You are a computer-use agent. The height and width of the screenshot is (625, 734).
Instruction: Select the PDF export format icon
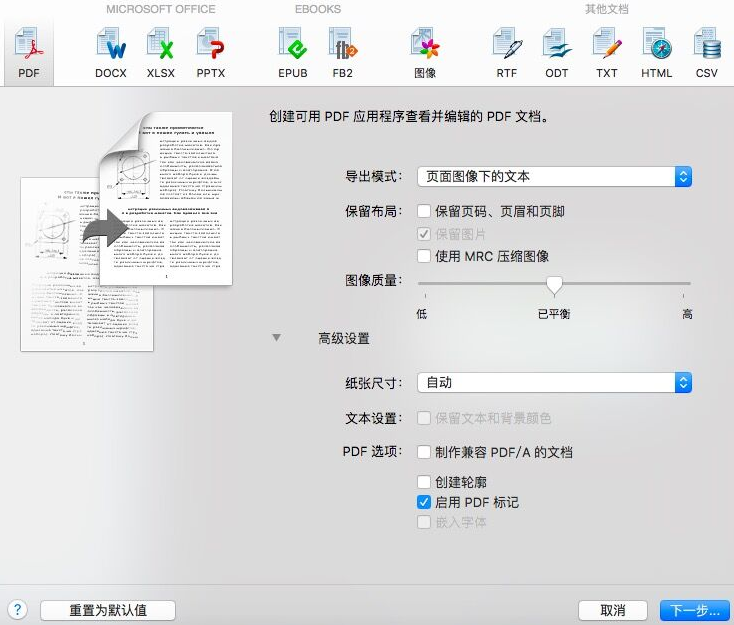coord(29,53)
